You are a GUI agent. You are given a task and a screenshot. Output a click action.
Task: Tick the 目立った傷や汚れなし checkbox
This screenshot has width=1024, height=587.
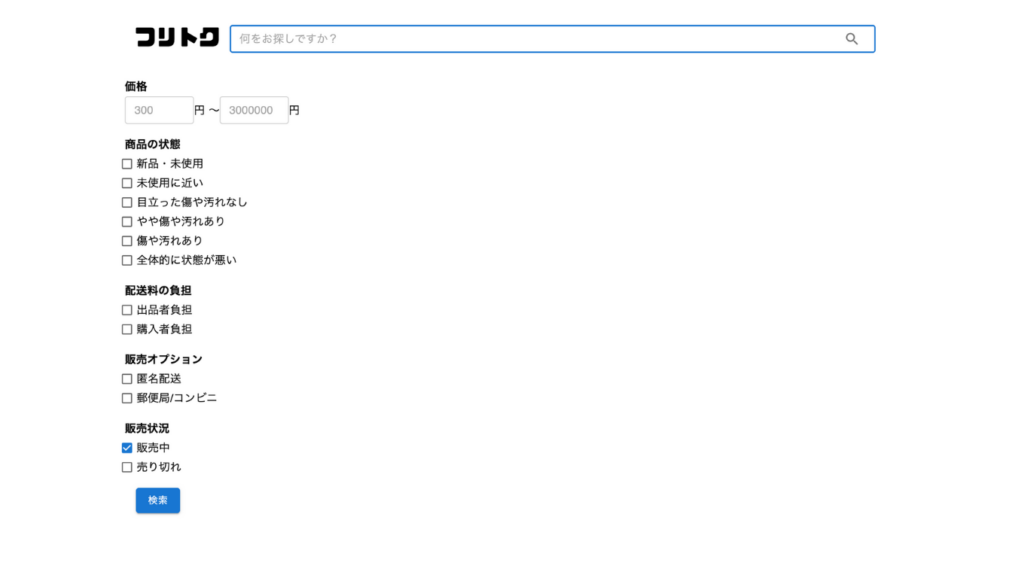(x=127, y=202)
